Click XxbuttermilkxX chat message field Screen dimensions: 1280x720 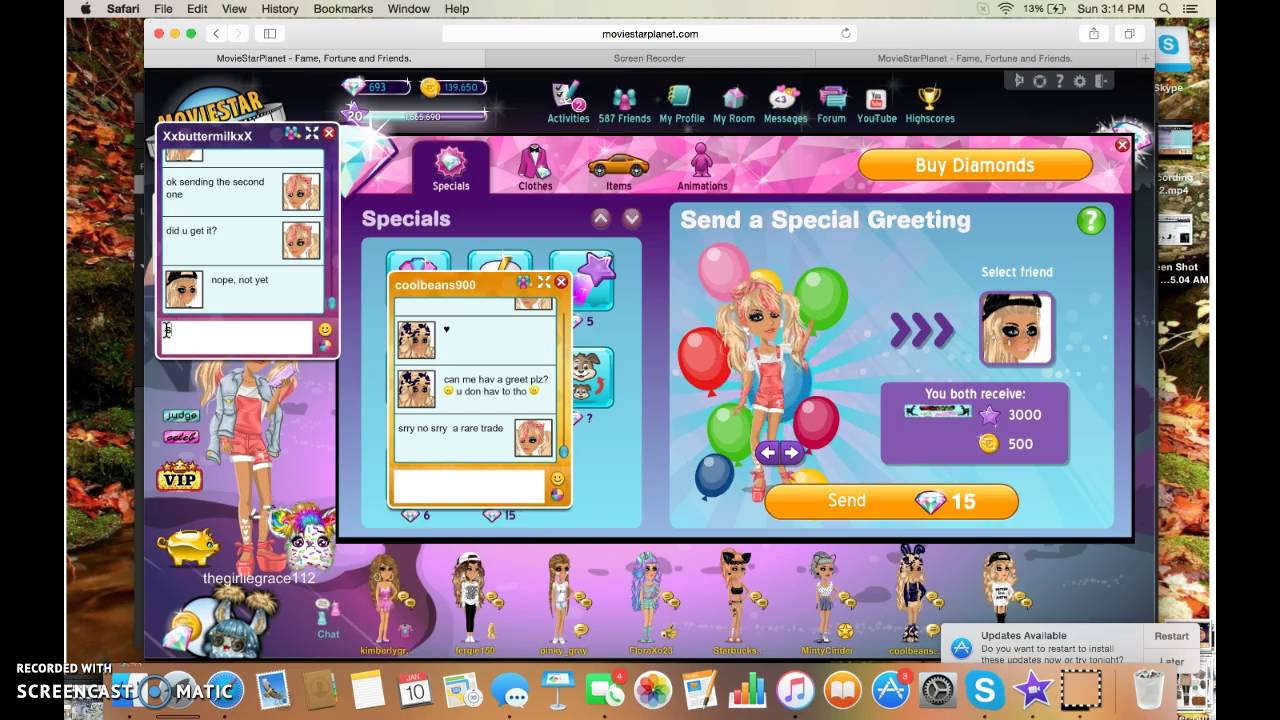237,337
